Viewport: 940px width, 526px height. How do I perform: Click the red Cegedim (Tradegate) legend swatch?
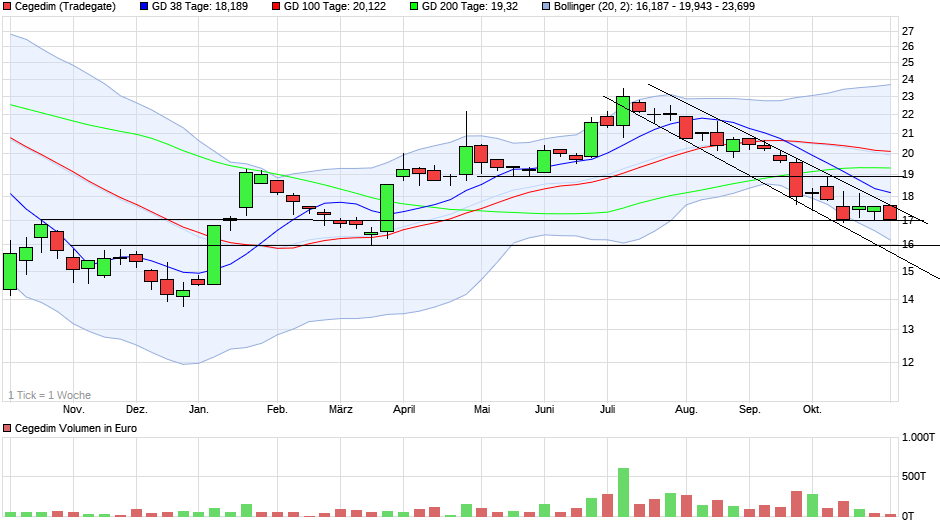(7, 7)
